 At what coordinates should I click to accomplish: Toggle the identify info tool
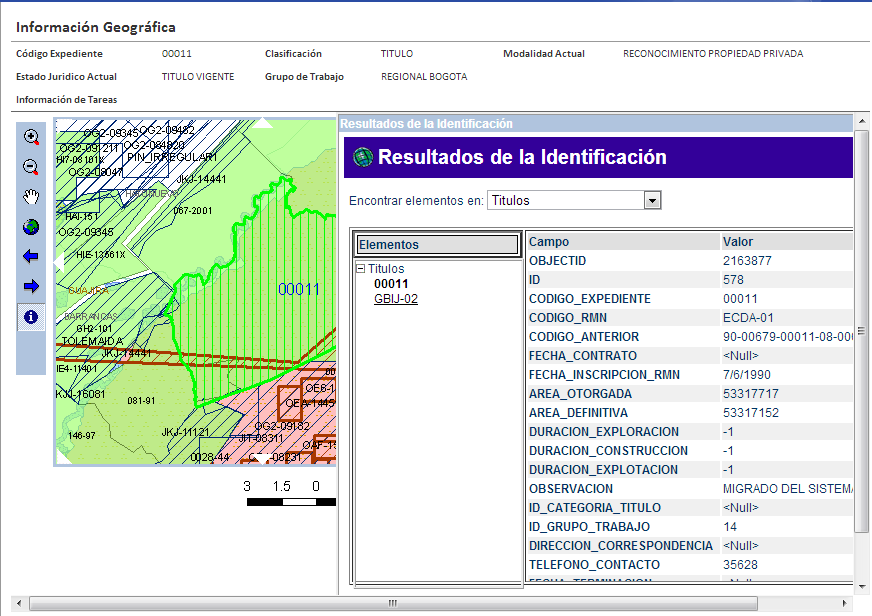(x=31, y=317)
